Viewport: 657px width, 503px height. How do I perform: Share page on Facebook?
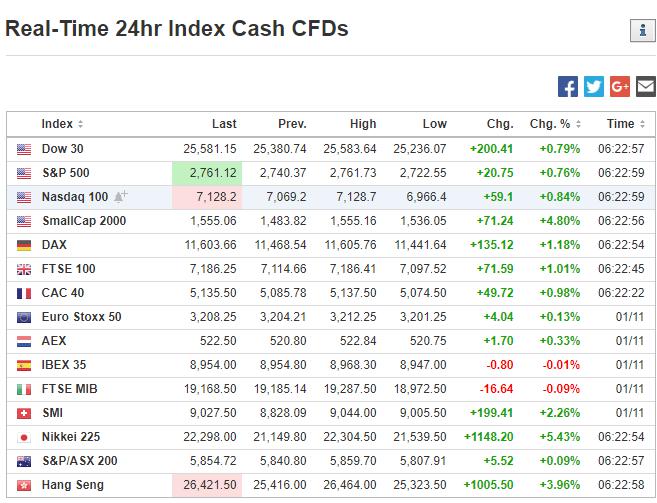(568, 87)
